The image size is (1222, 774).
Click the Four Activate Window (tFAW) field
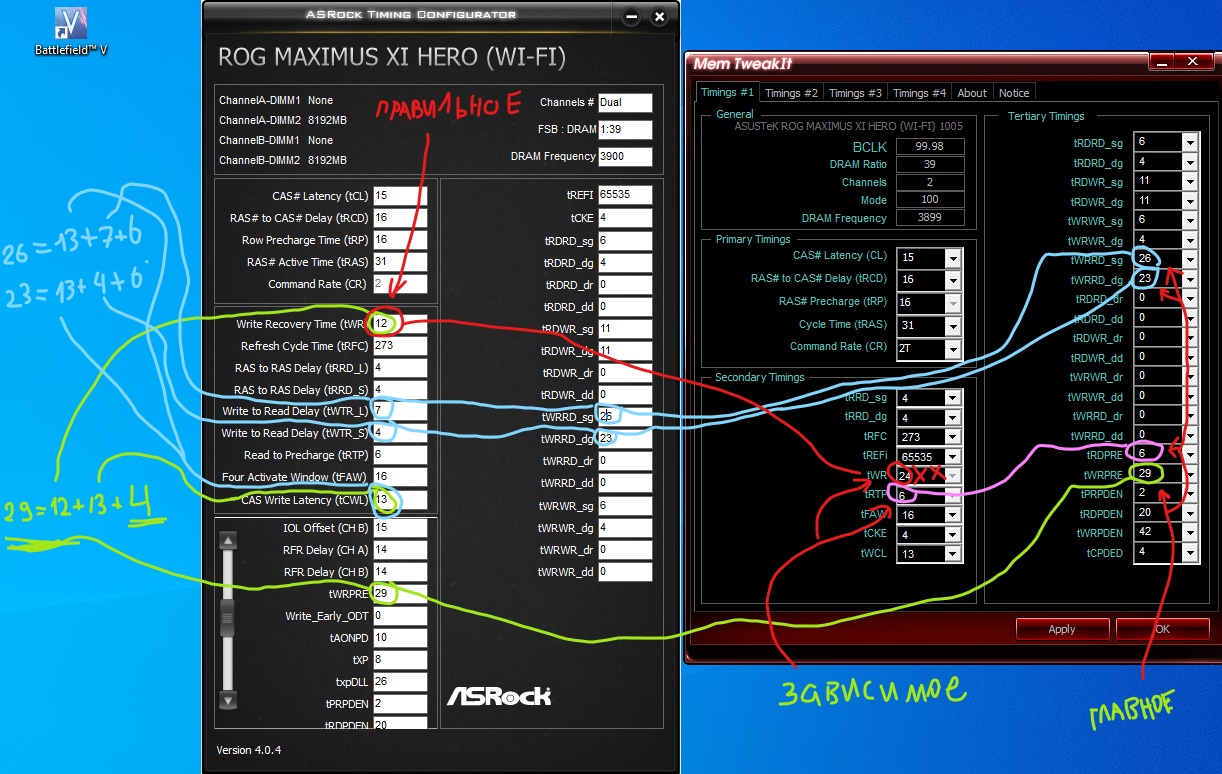point(399,477)
